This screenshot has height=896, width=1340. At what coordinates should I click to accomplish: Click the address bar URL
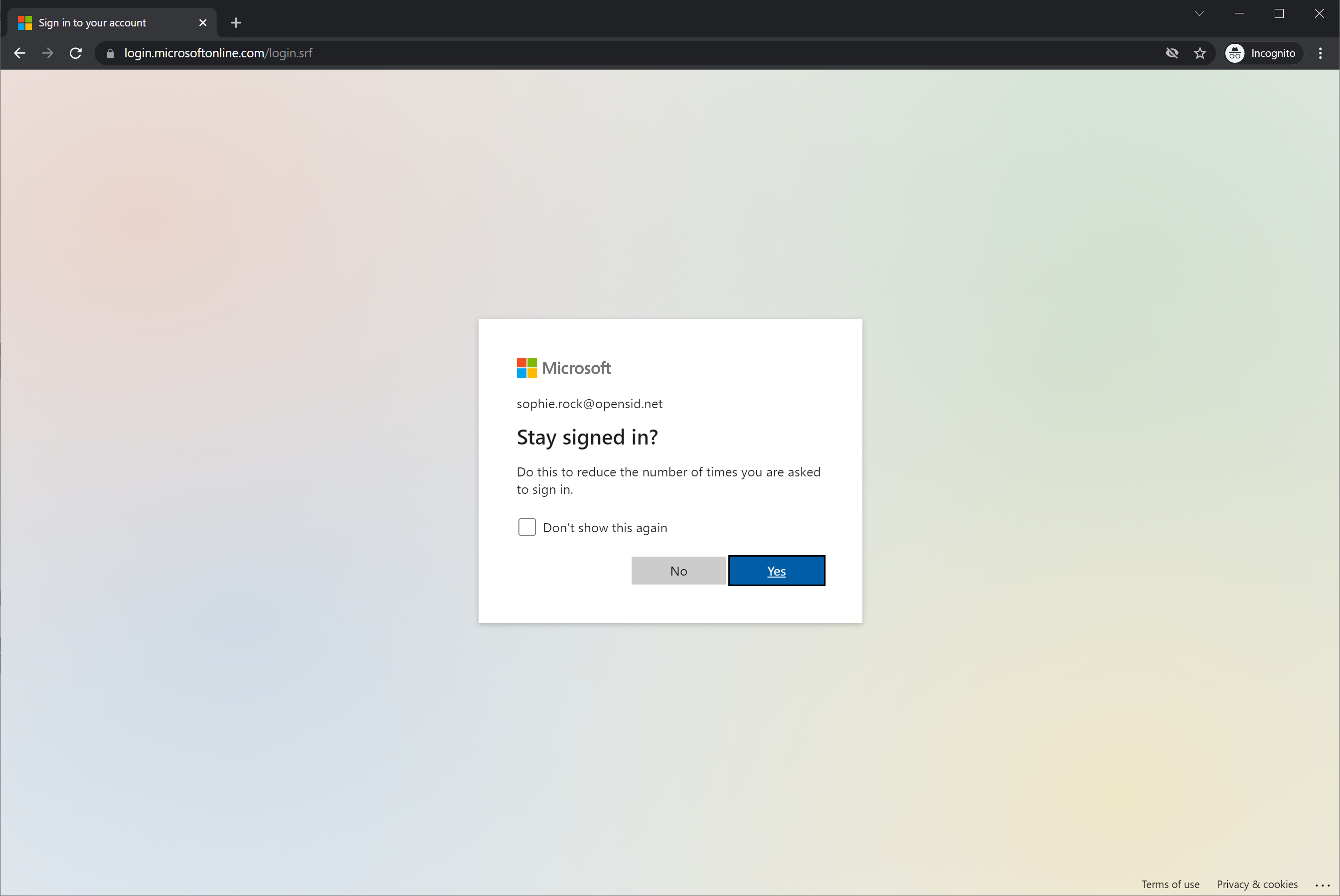218,53
